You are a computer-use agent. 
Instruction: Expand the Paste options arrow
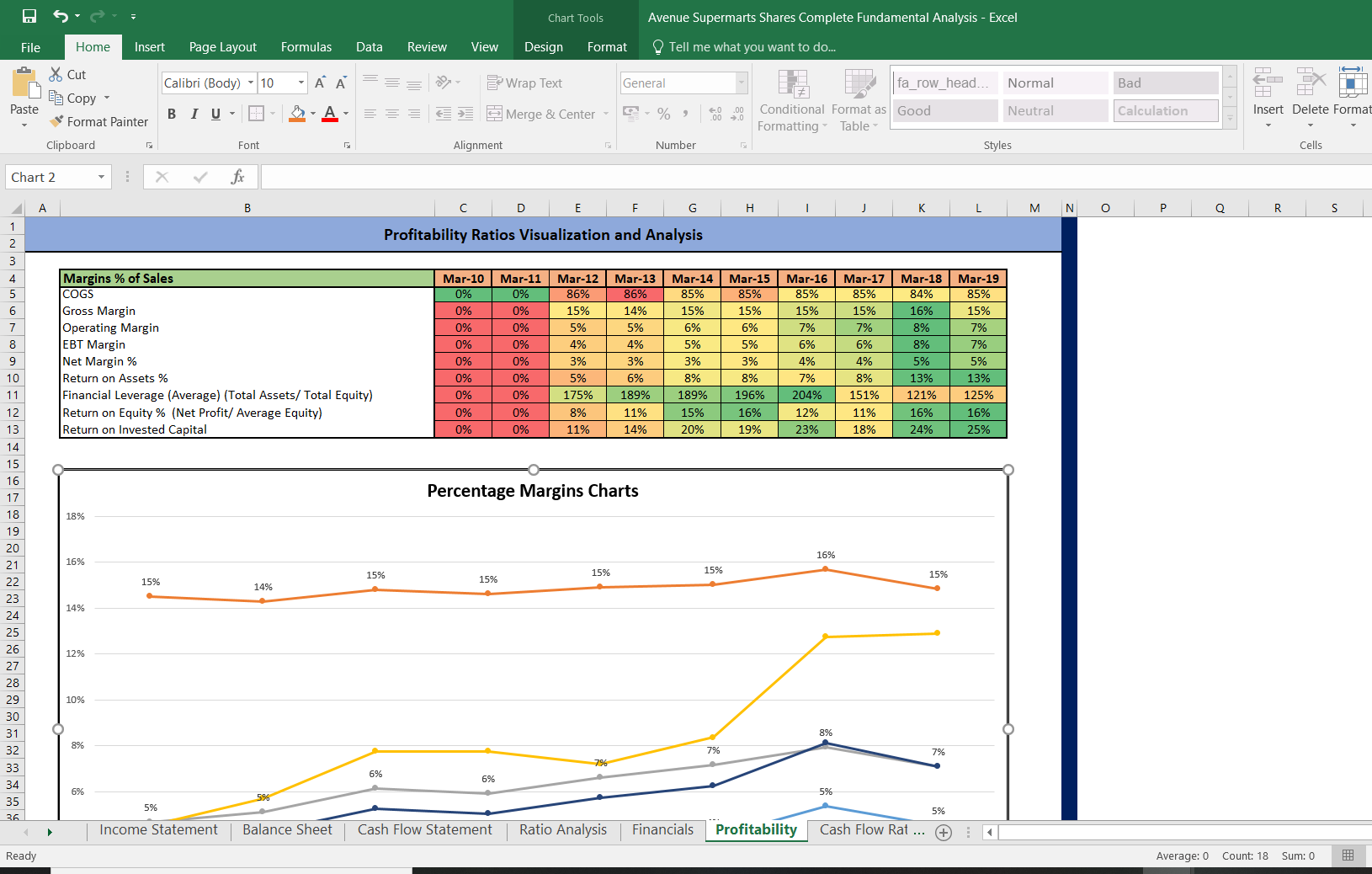pyautogui.click(x=24, y=125)
